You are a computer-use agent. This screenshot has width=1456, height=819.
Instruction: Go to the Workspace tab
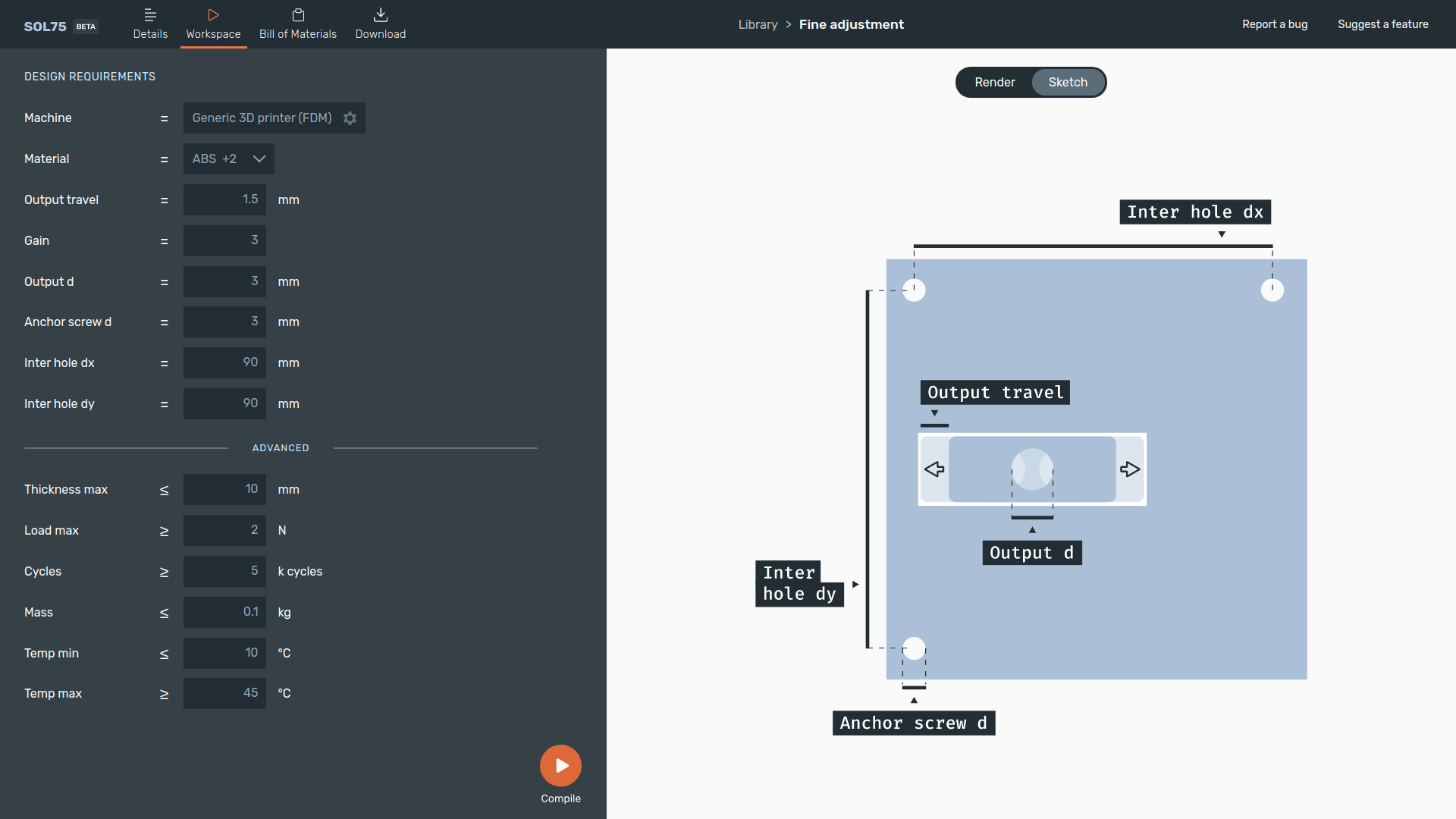point(213,24)
